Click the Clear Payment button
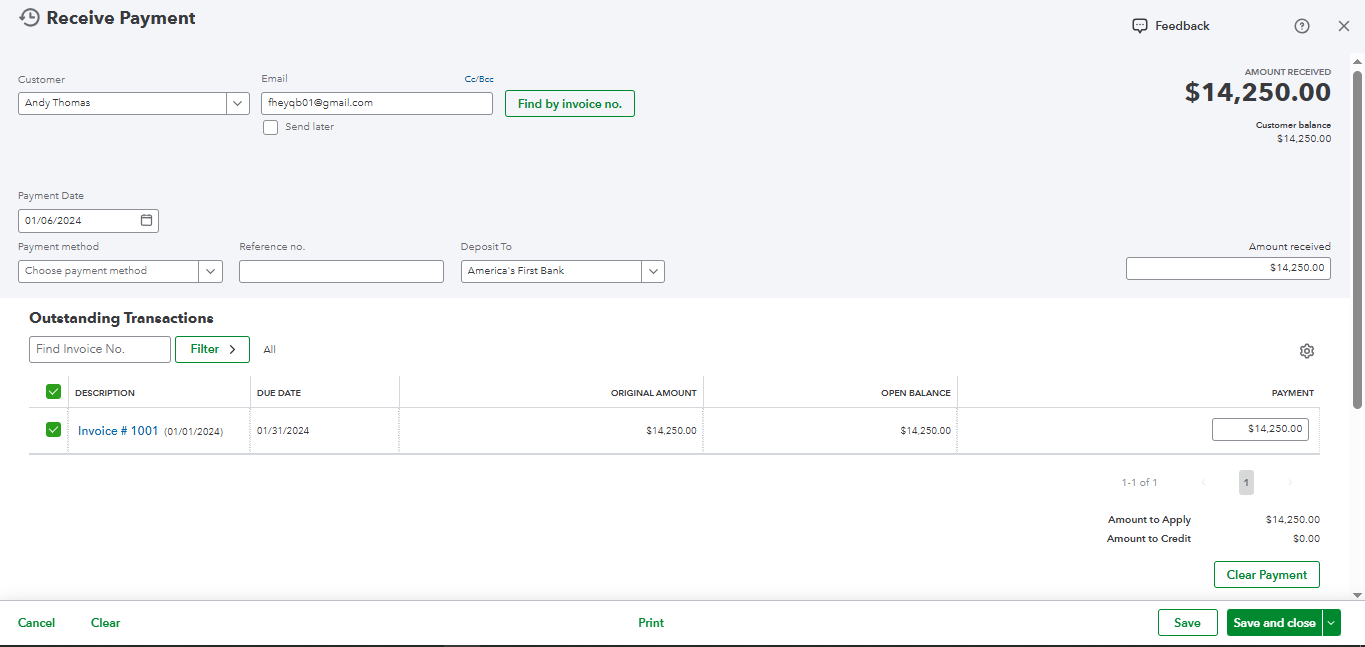 point(1267,575)
